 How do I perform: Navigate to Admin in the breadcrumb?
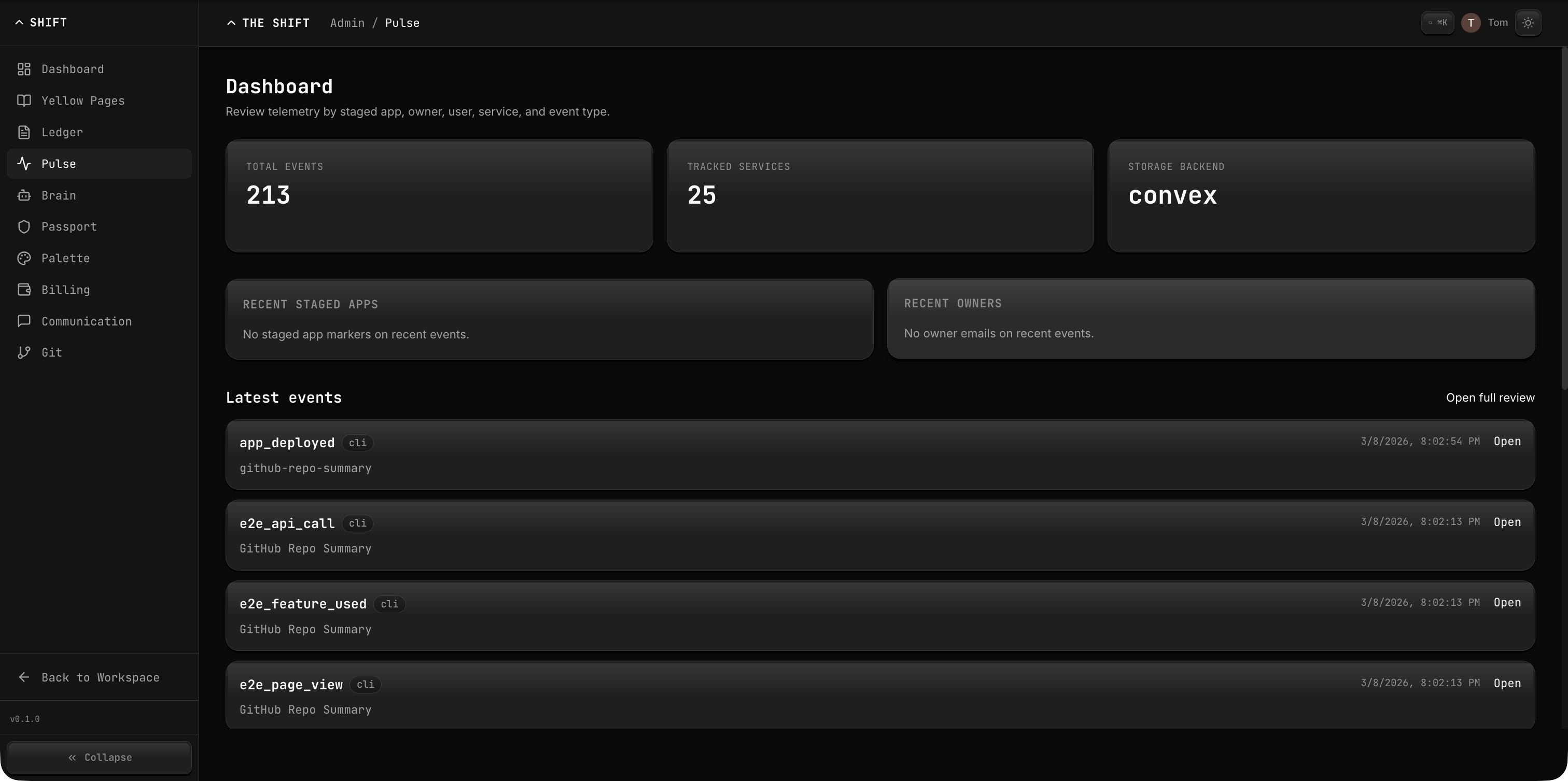coord(347,22)
